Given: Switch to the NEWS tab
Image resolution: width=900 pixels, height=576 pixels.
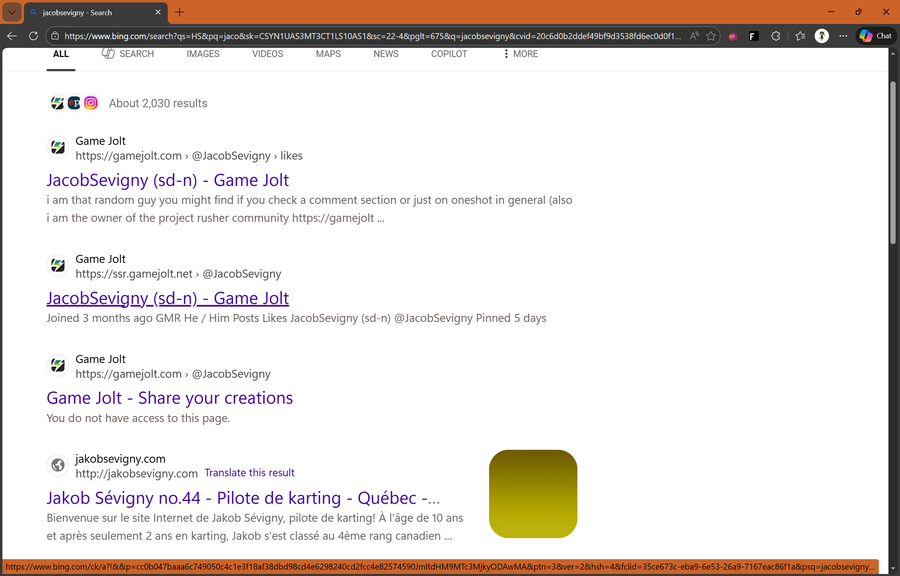Looking at the screenshot, I should [x=386, y=54].
